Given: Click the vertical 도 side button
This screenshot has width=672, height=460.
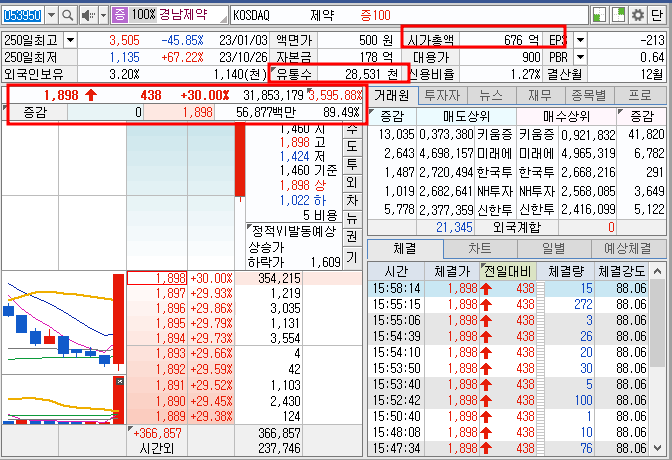Looking at the screenshot, I should pos(352,146).
